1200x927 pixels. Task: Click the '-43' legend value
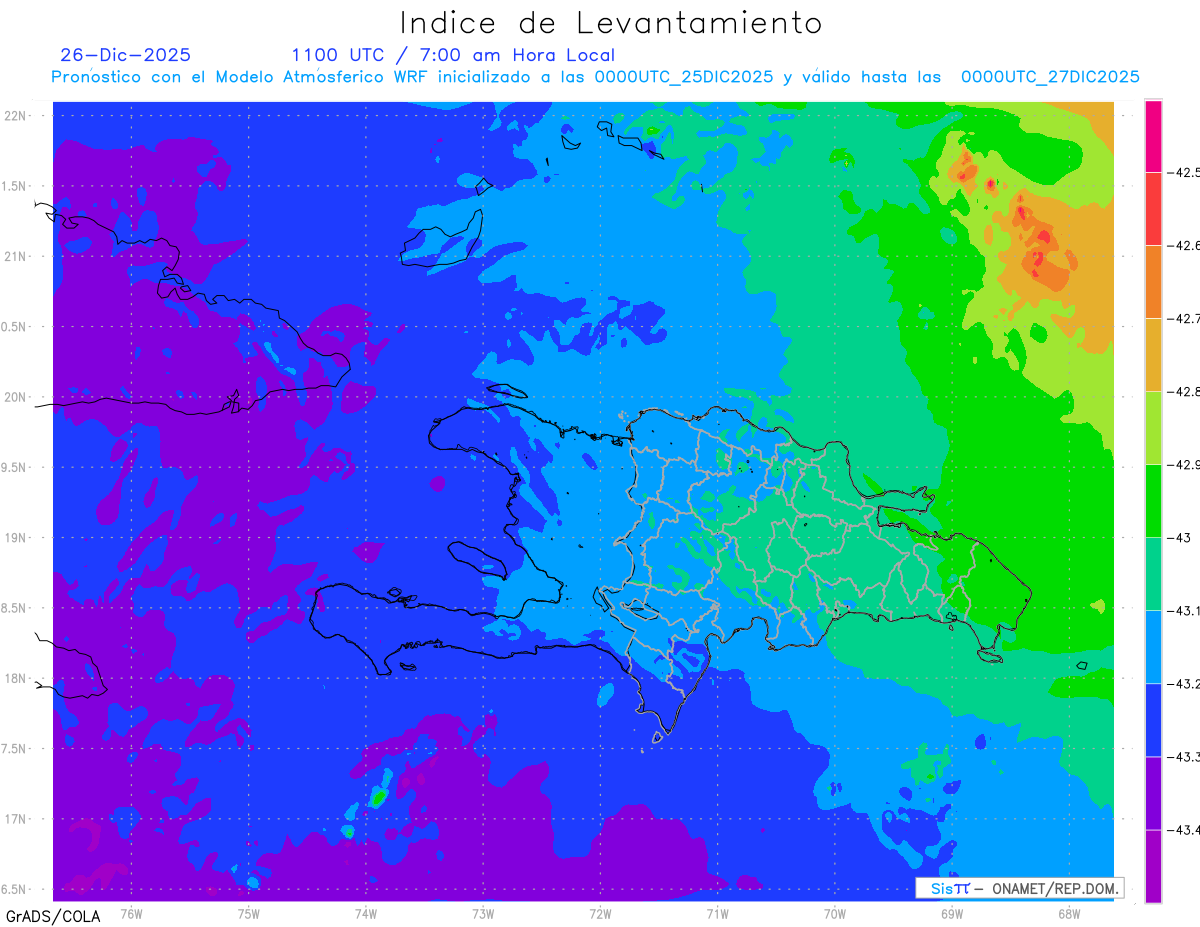(x=1180, y=537)
